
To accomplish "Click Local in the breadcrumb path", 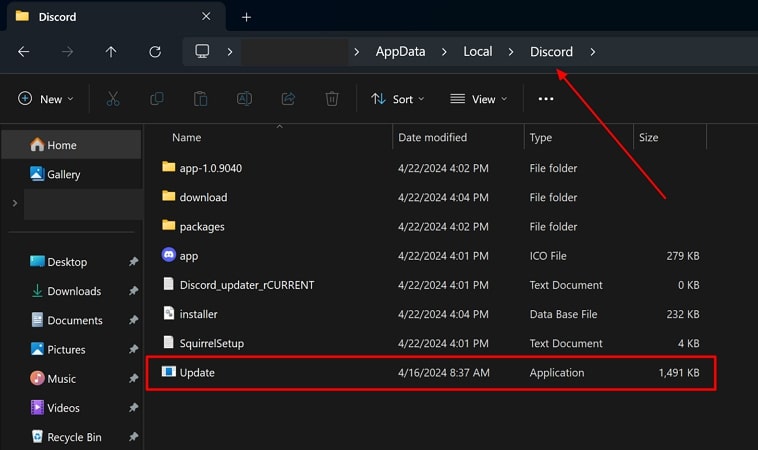I will [478, 52].
